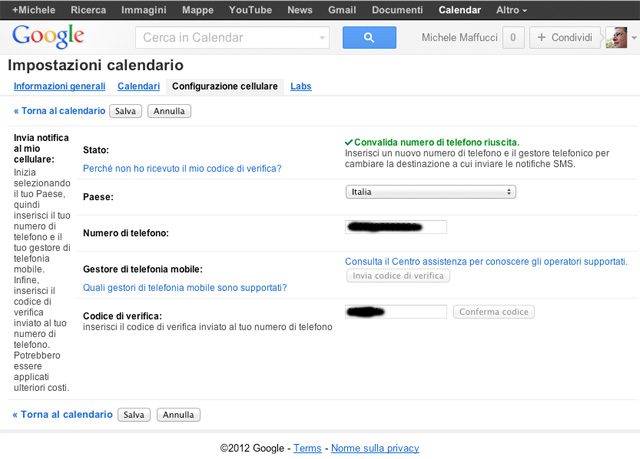Expand the search options arrow in search box

click(321, 38)
